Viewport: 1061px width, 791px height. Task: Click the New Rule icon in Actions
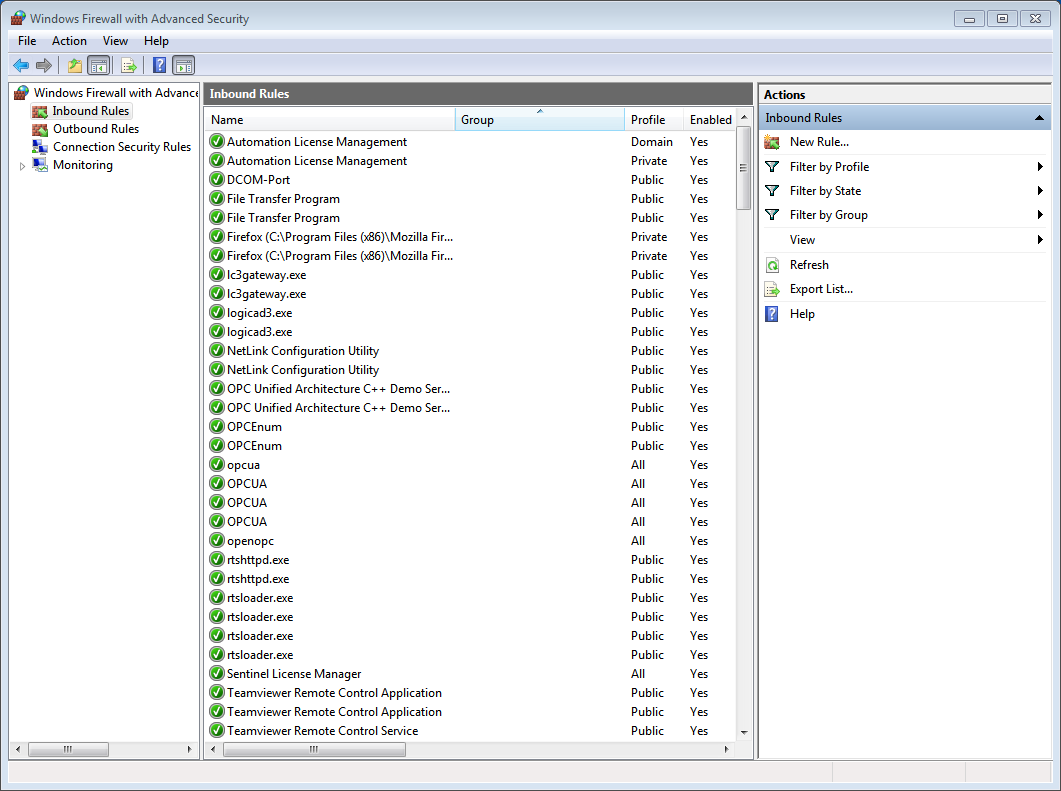[772, 142]
